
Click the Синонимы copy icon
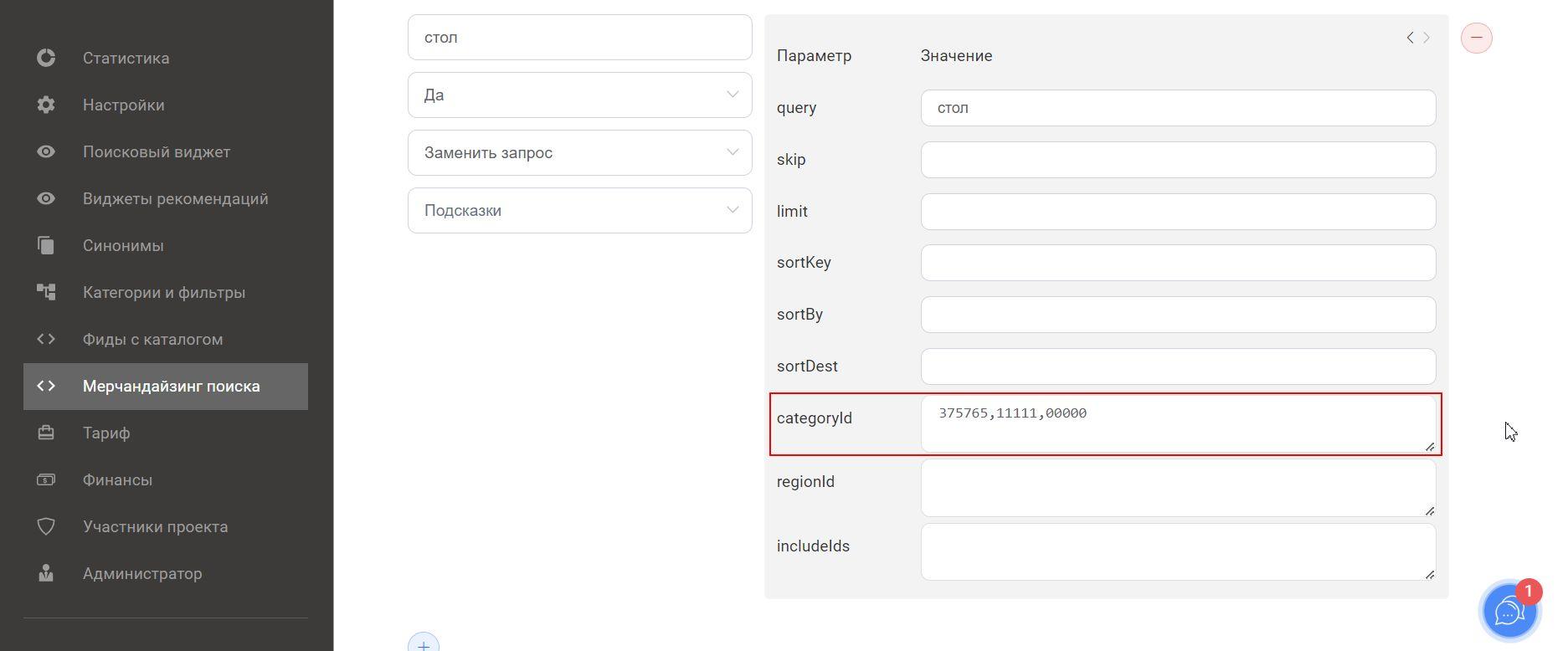click(x=46, y=245)
